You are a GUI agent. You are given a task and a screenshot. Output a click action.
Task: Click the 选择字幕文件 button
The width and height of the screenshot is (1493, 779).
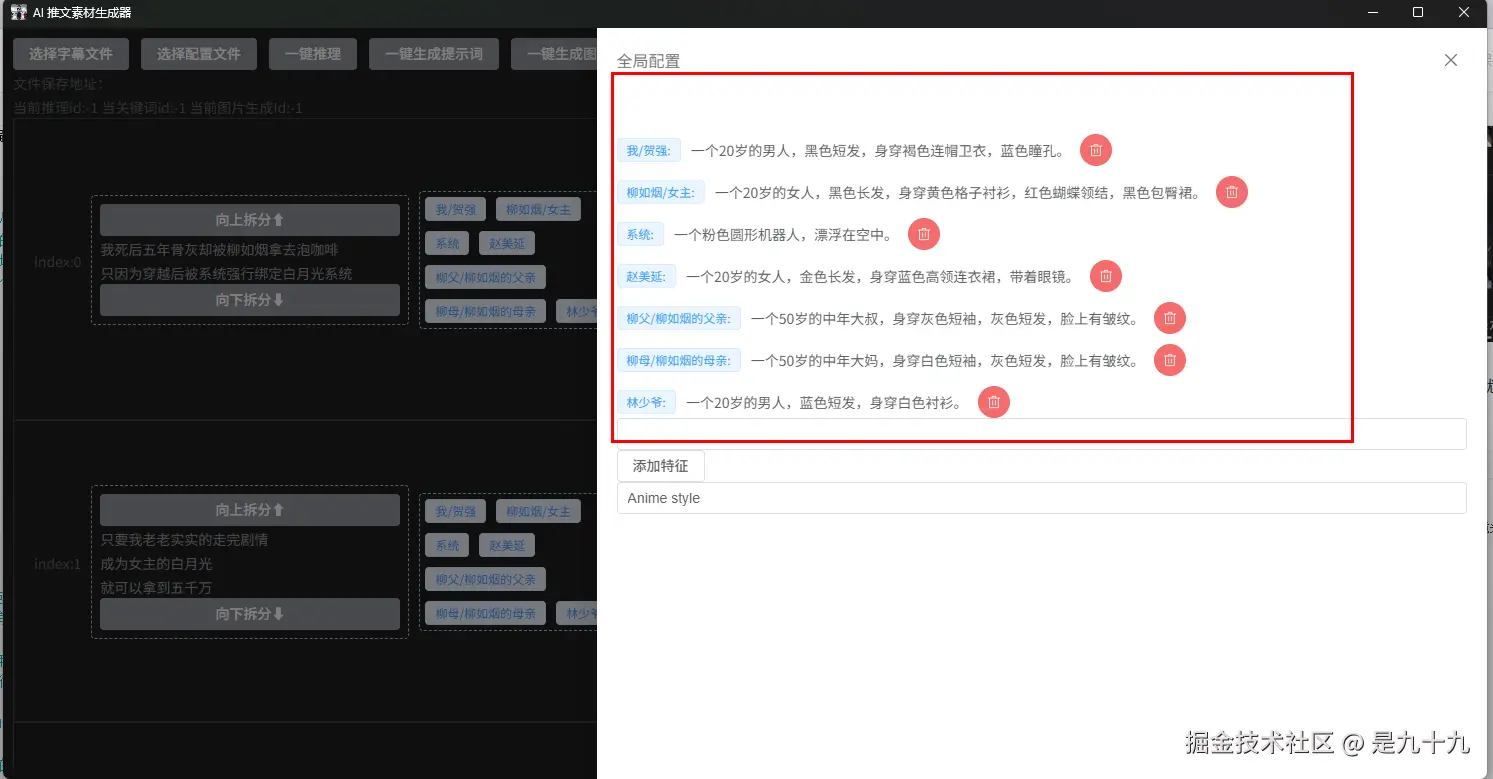pyautogui.click(x=71, y=54)
